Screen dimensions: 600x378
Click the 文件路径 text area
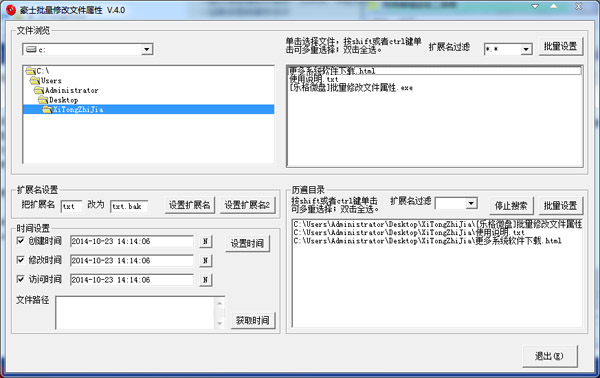(x=135, y=313)
